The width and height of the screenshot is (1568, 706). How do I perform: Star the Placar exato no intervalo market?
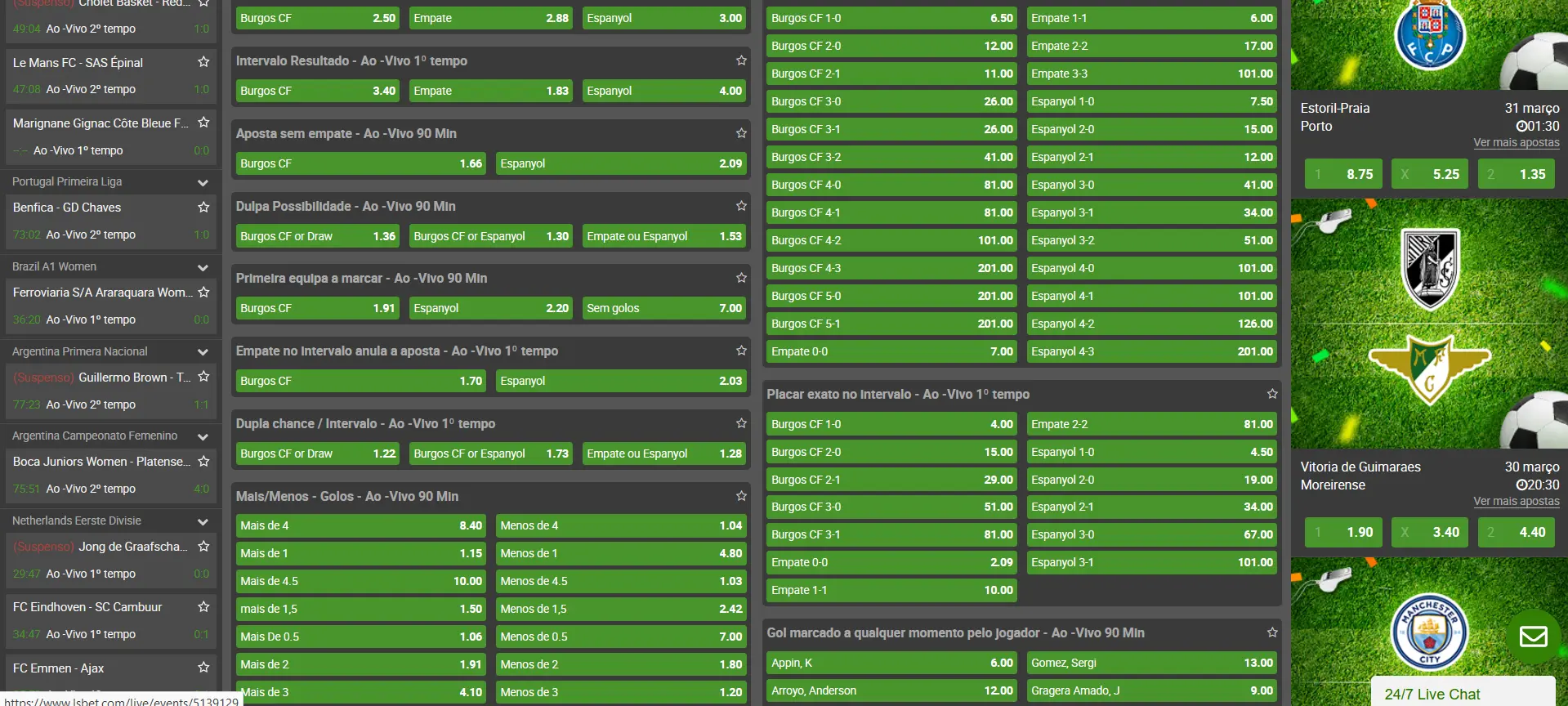click(x=1272, y=394)
